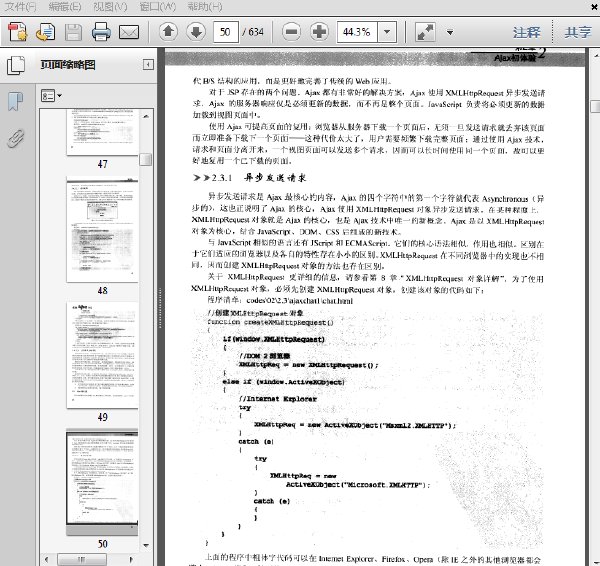Close the document with the X button
The width and height of the screenshot is (600, 566).
click(x=594, y=7)
